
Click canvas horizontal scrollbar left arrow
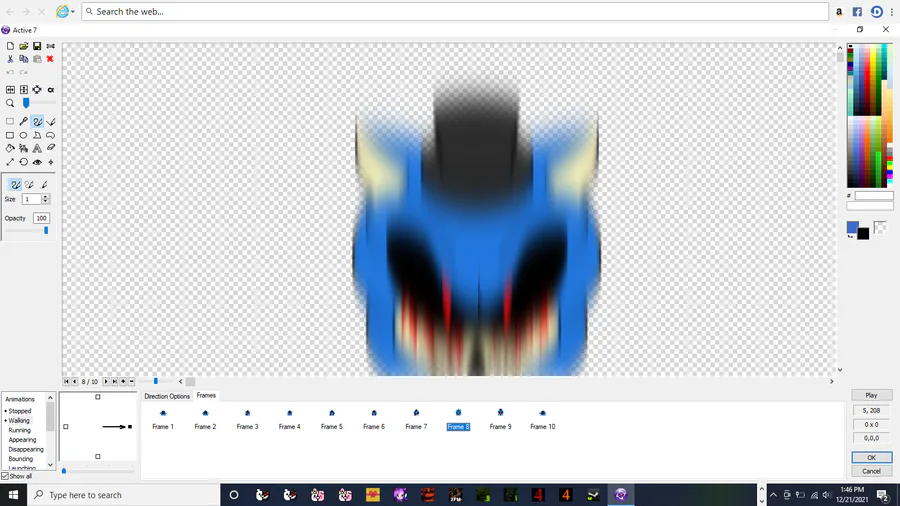pos(181,382)
